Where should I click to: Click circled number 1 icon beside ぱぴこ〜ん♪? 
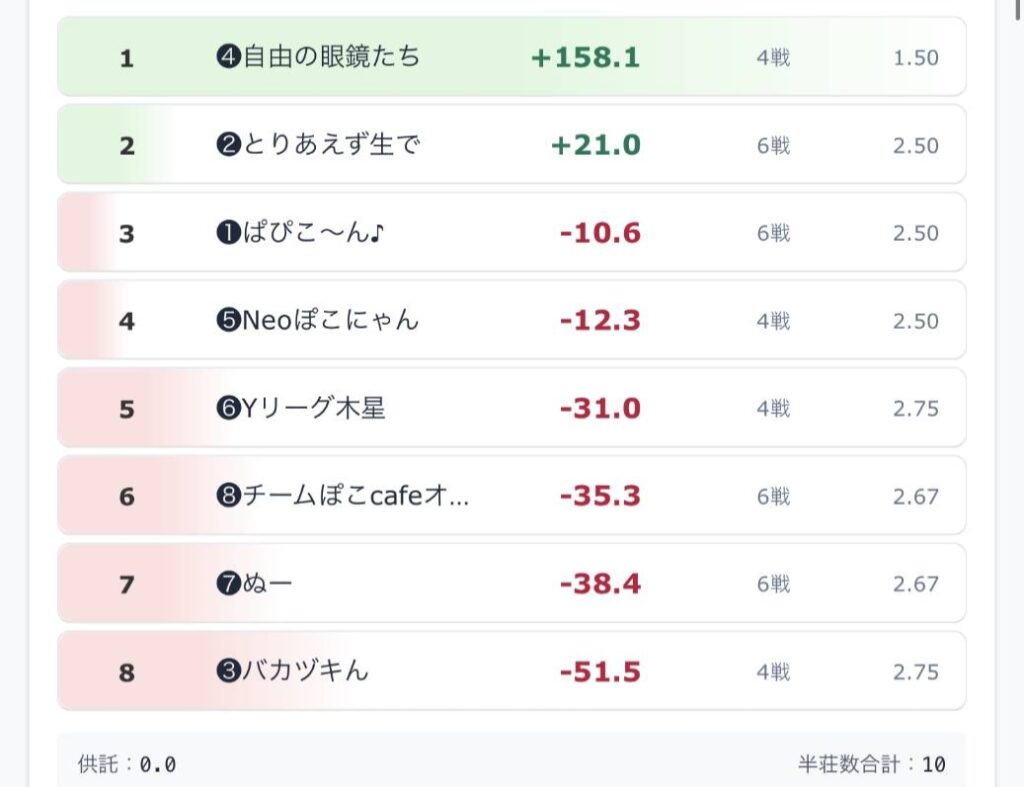226,234
